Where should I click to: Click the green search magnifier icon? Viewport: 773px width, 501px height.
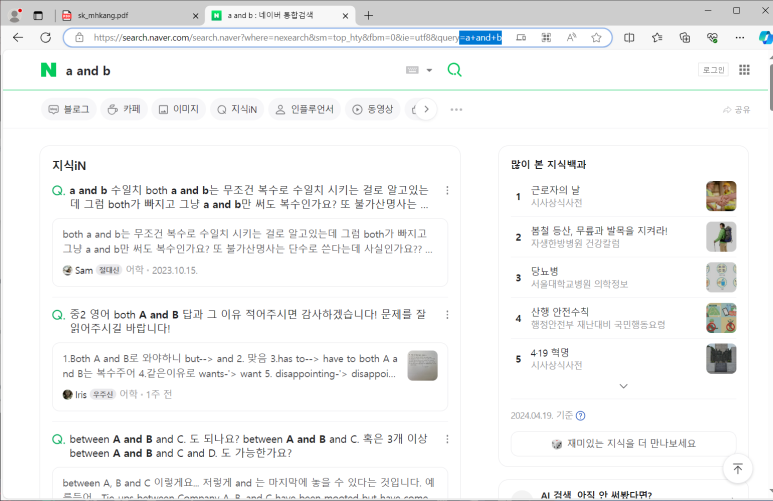[455, 70]
